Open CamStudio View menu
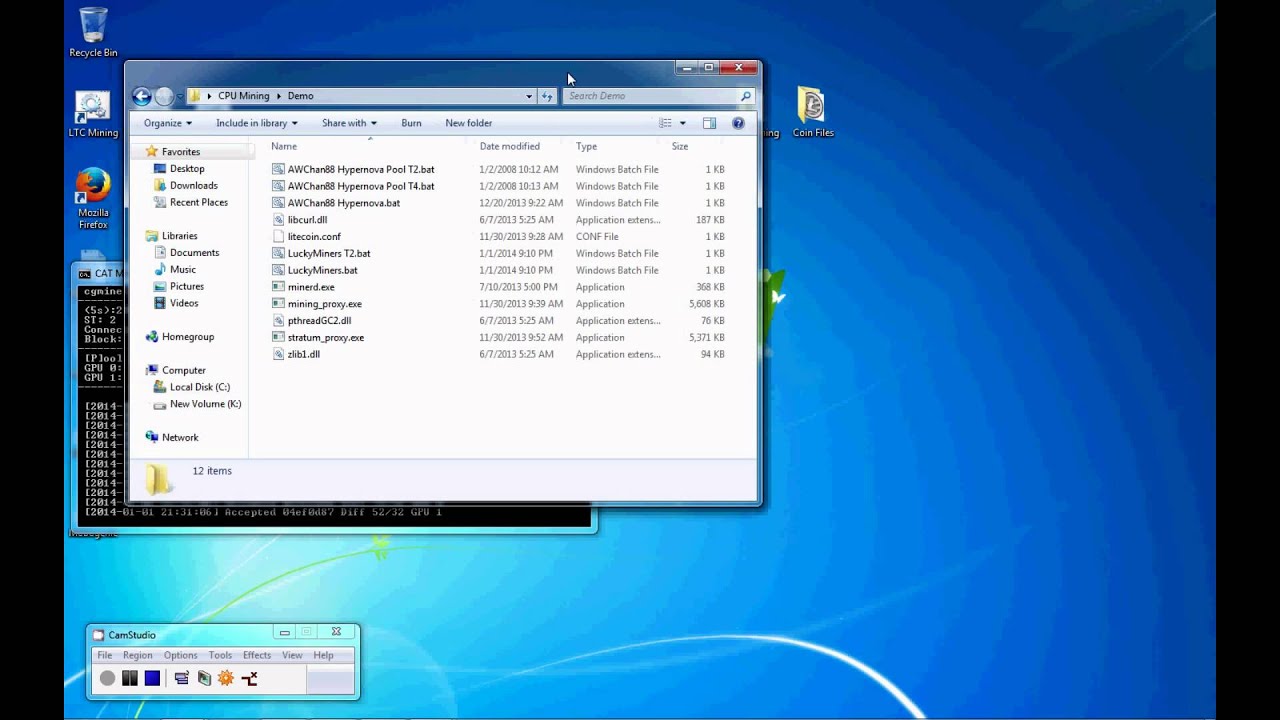The height and width of the screenshot is (720, 1280). (x=292, y=655)
